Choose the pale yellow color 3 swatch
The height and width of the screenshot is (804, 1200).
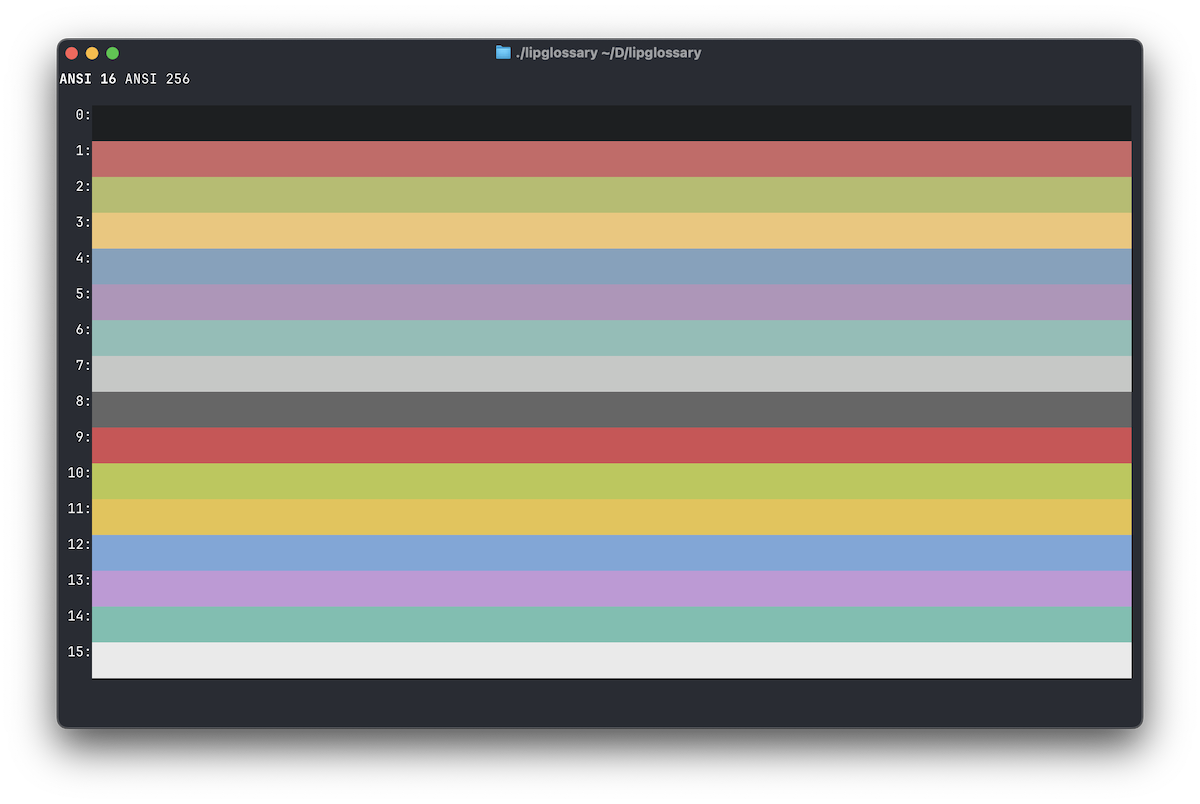(x=611, y=231)
